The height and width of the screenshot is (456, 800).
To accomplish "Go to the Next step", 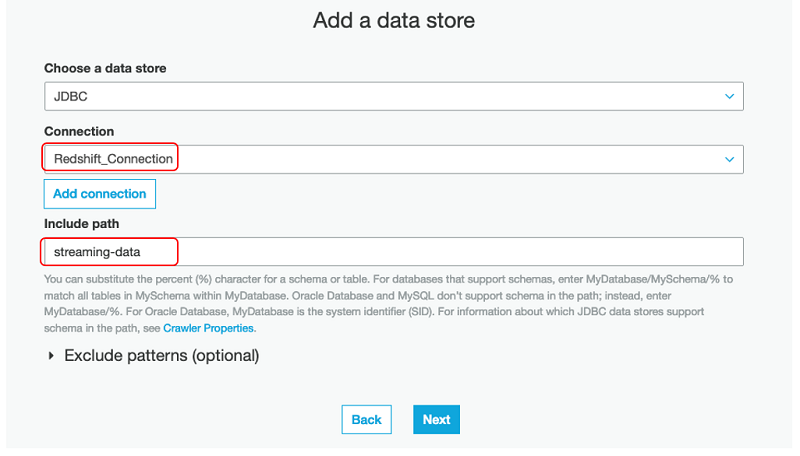I will coord(436,419).
